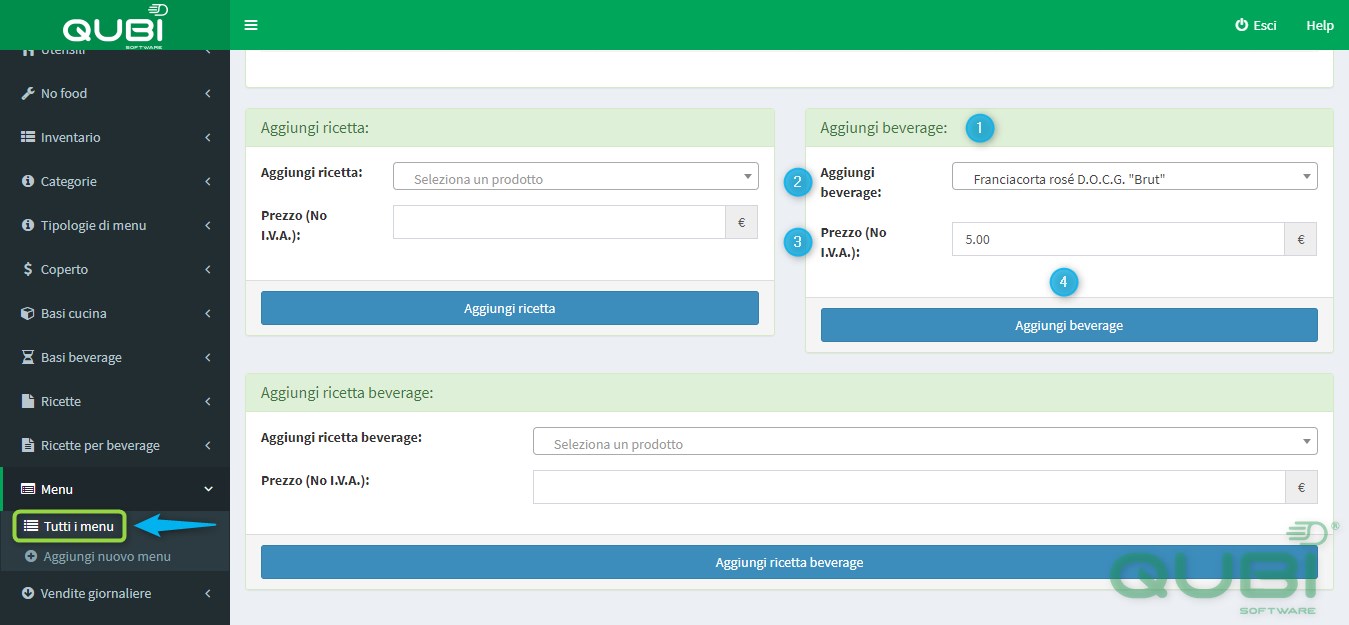This screenshot has height=625, width=1349.
Task: Click the power icon next to Esci
Action: (x=1242, y=25)
